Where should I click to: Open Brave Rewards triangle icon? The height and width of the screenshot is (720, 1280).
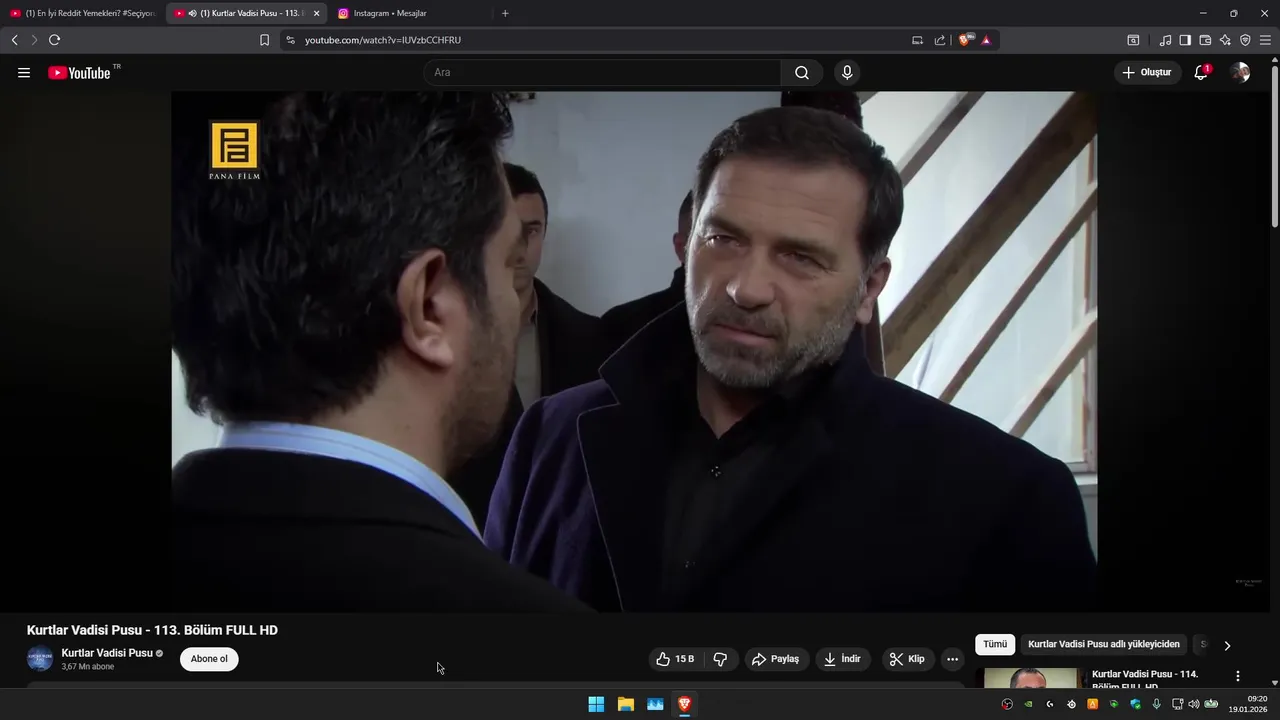point(986,40)
